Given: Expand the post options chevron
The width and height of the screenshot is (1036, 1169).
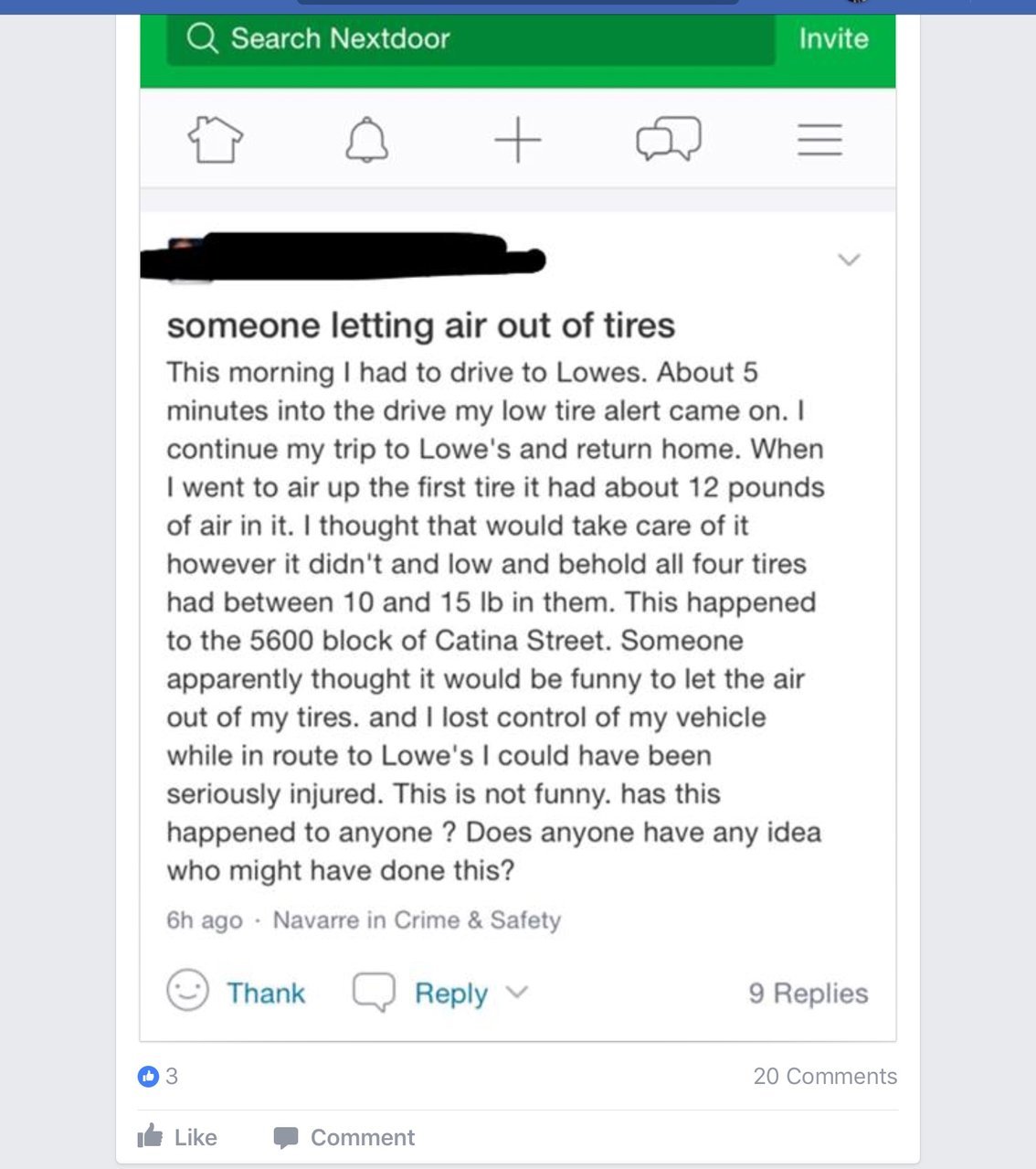Looking at the screenshot, I should (850, 260).
